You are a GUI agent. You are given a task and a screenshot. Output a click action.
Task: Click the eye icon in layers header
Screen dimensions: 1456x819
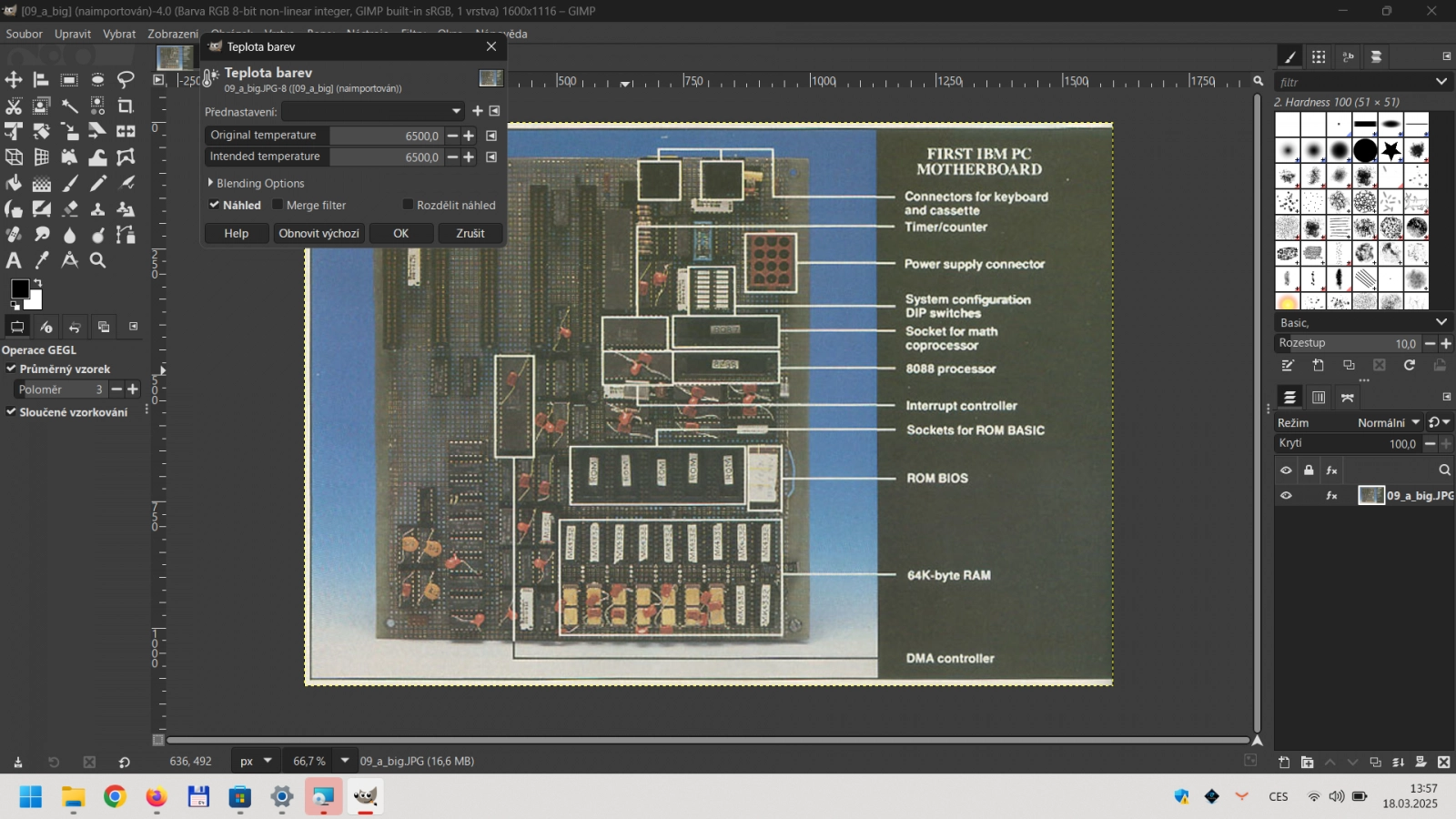(x=1286, y=470)
